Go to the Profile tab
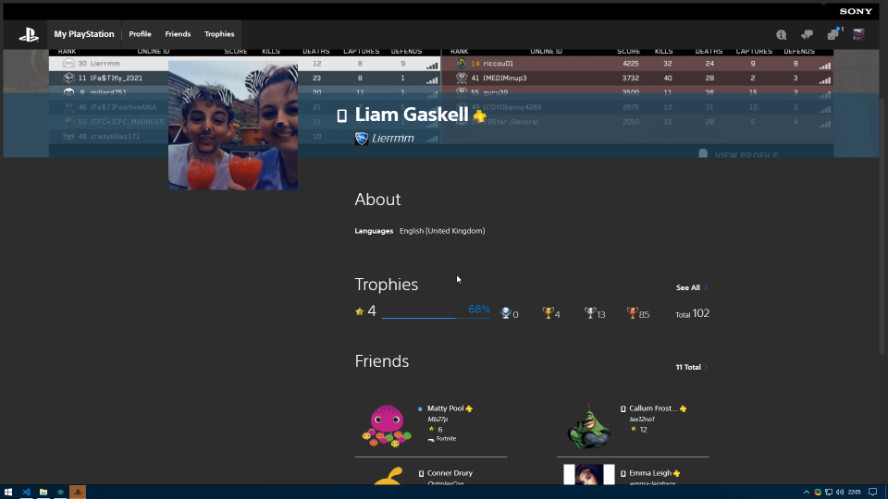888x499 pixels. pyautogui.click(x=140, y=34)
